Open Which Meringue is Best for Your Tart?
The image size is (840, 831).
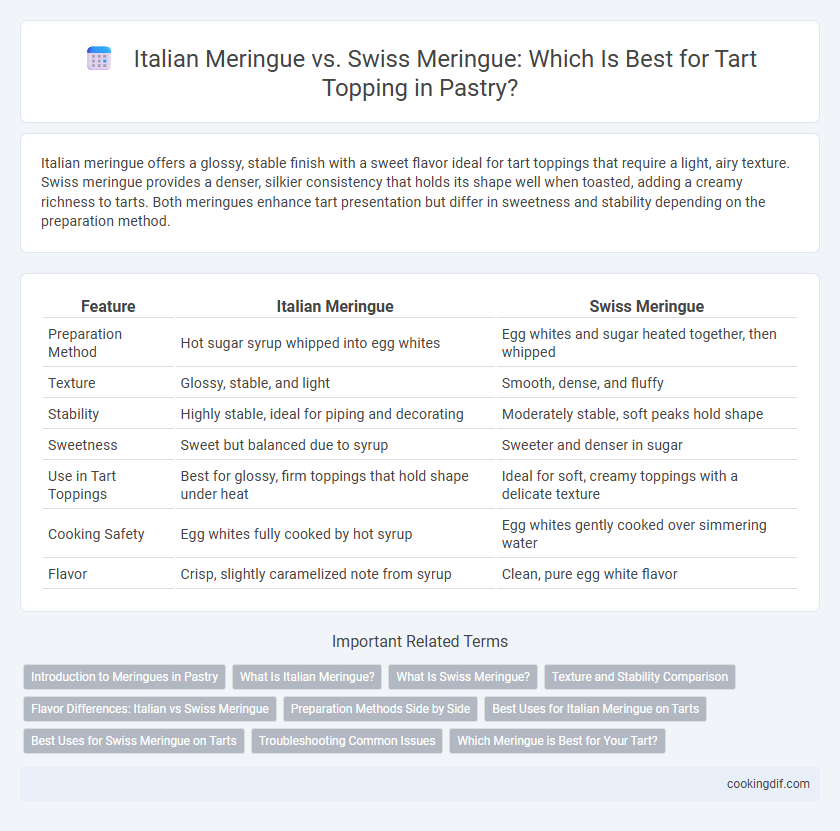[x=557, y=740]
